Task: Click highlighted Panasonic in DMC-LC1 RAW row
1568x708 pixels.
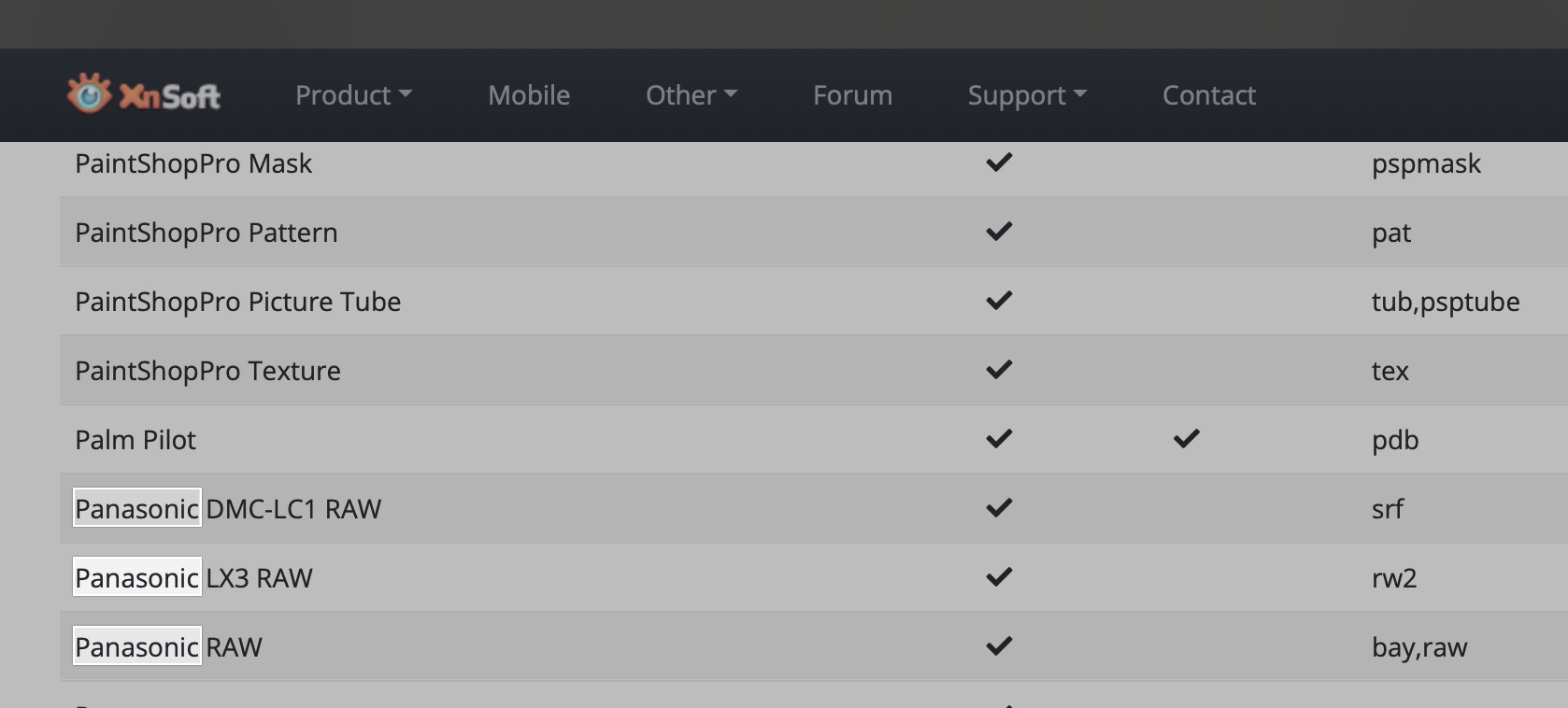Action: [x=136, y=508]
